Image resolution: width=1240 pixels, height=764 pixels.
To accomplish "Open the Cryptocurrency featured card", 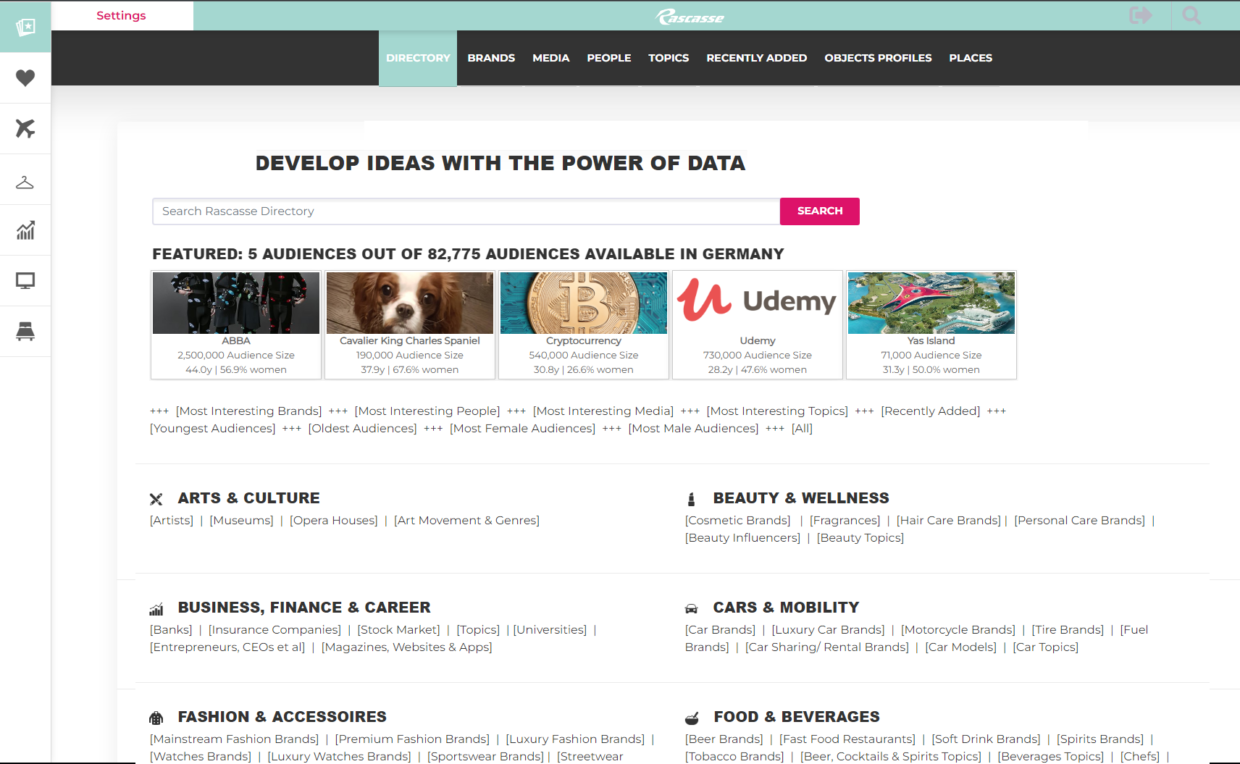I will pos(584,325).
